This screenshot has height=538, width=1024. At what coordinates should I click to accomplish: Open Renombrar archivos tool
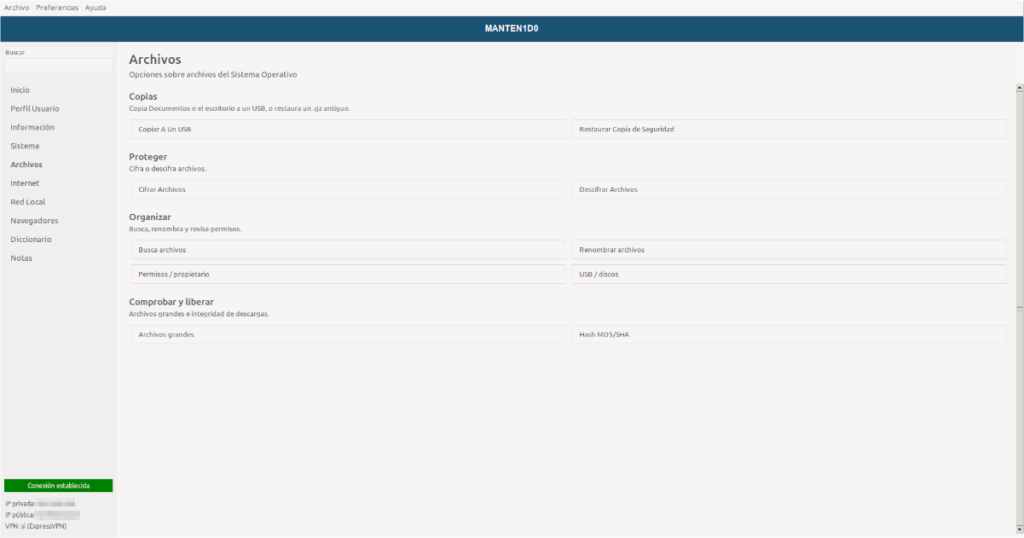point(789,249)
